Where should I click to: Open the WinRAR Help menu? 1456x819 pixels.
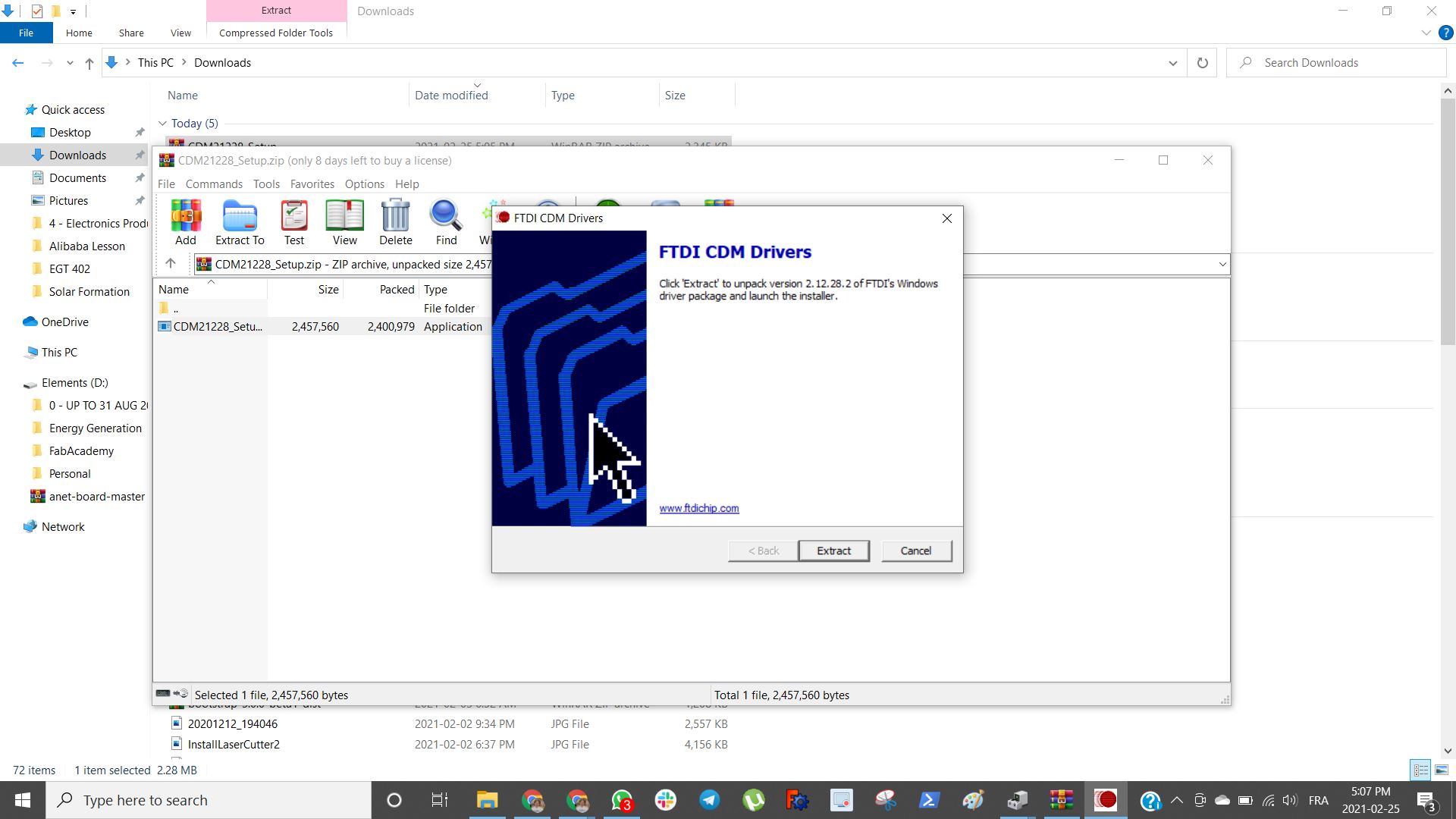(x=406, y=184)
